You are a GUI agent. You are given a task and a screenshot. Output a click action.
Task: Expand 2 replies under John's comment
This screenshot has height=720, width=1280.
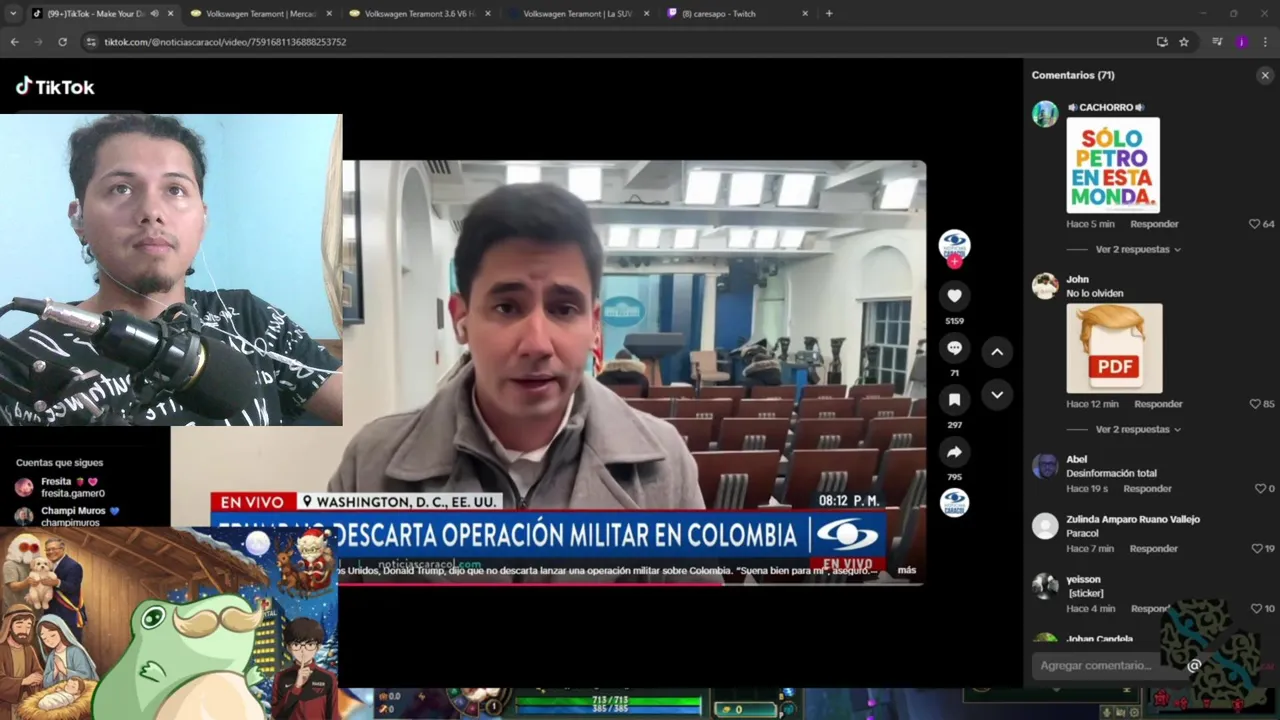click(1138, 429)
